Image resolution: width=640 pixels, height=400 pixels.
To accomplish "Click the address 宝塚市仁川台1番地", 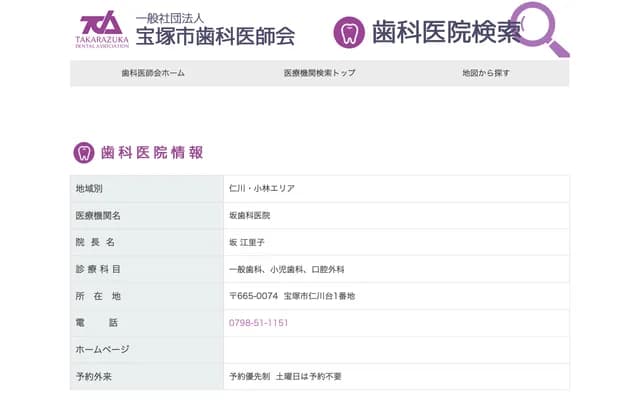I will (x=319, y=296).
